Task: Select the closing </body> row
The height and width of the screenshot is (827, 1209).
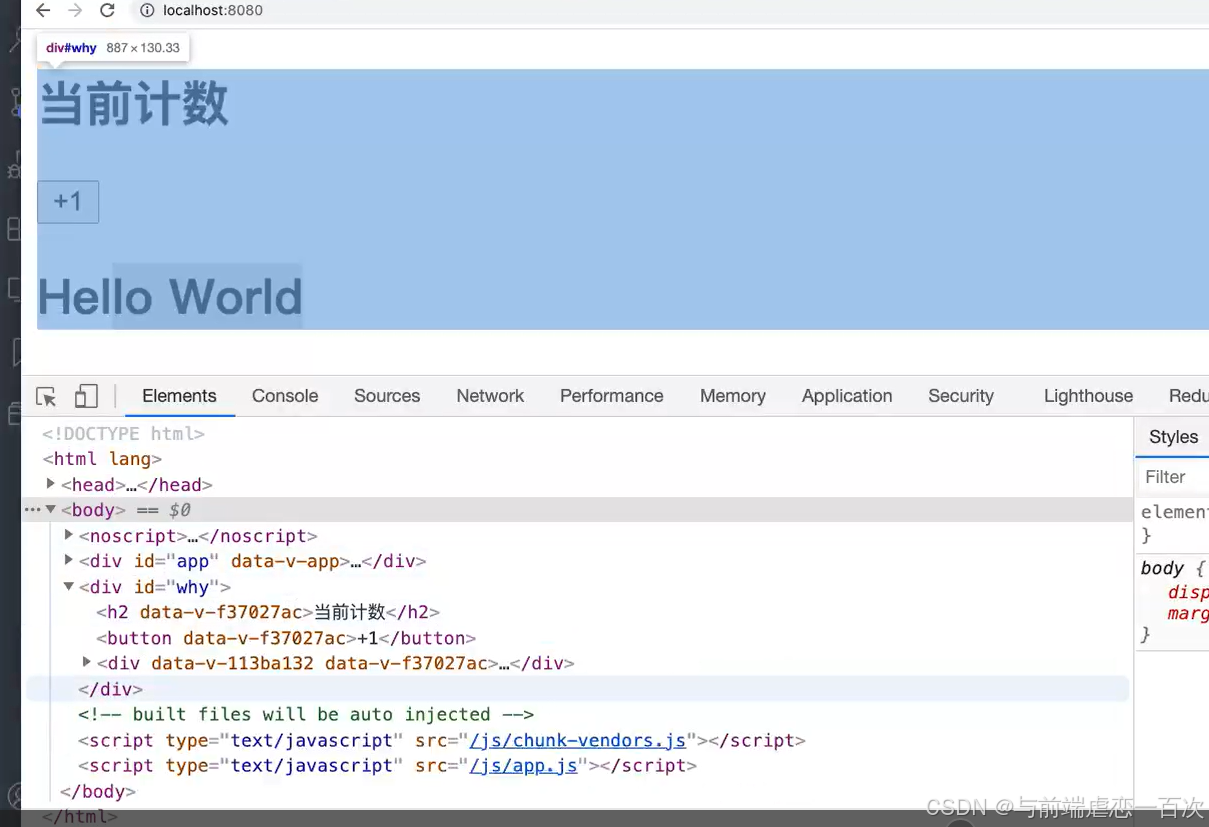Action: [x=97, y=792]
